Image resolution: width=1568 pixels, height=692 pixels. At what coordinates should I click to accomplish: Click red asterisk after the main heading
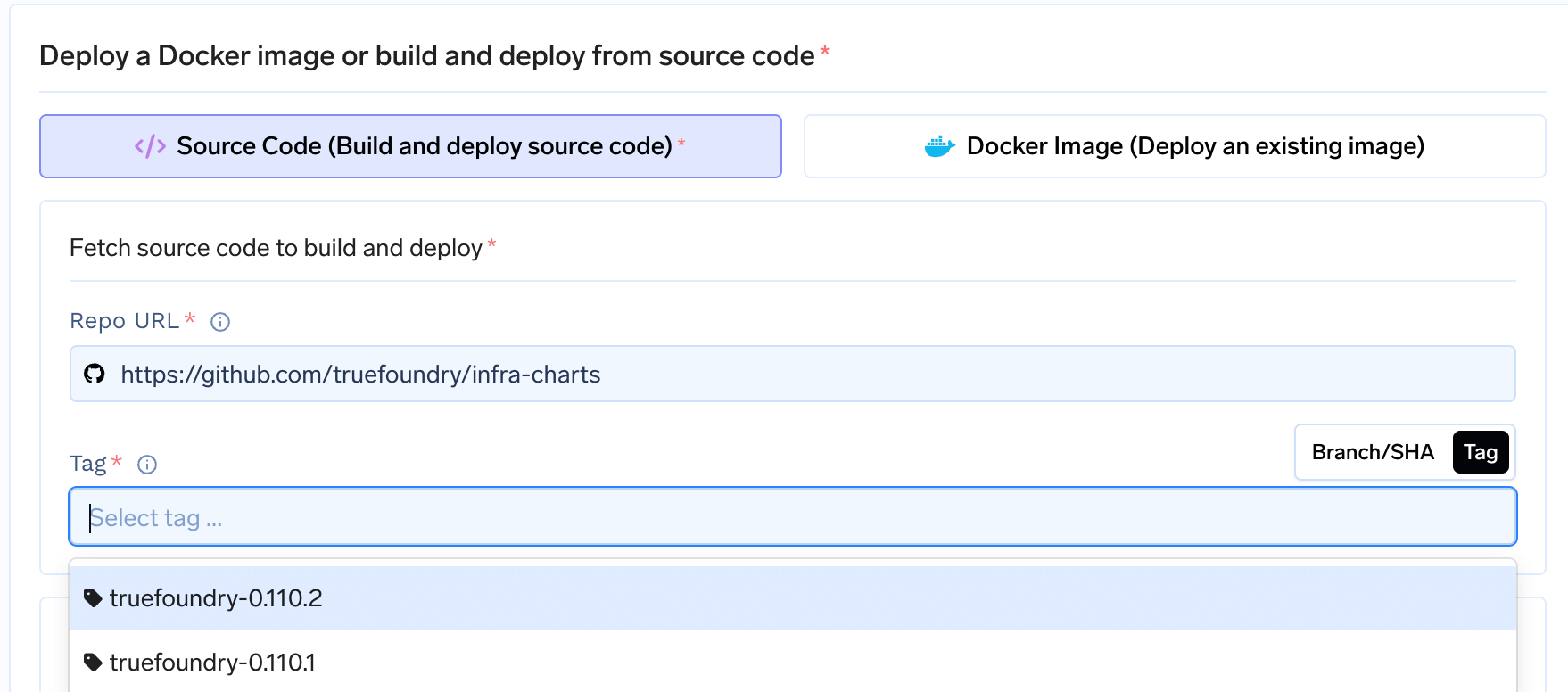click(x=825, y=51)
